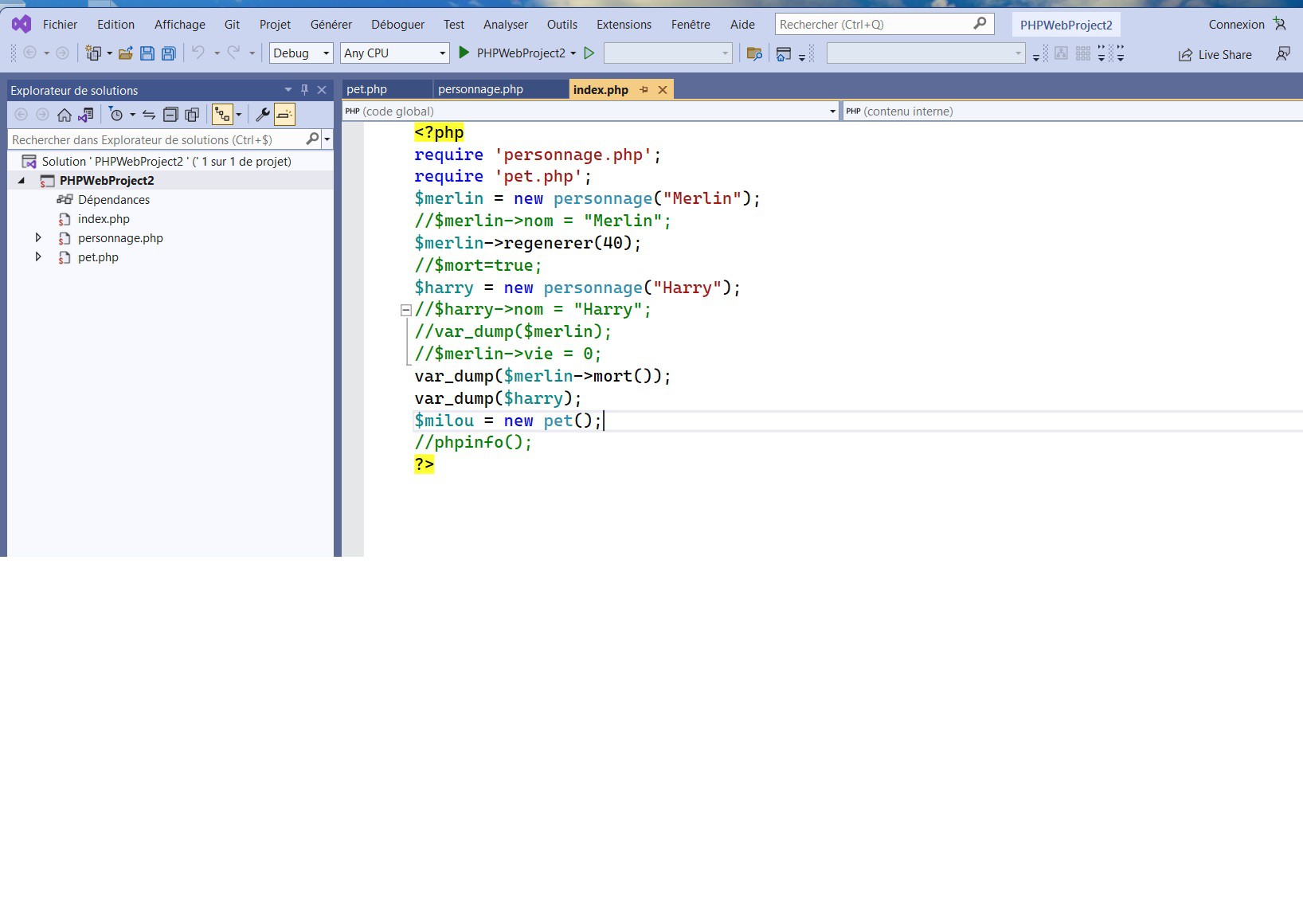Click the Open File folder icon
Viewport: 1303px width, 924px height.
coord(125,53)
